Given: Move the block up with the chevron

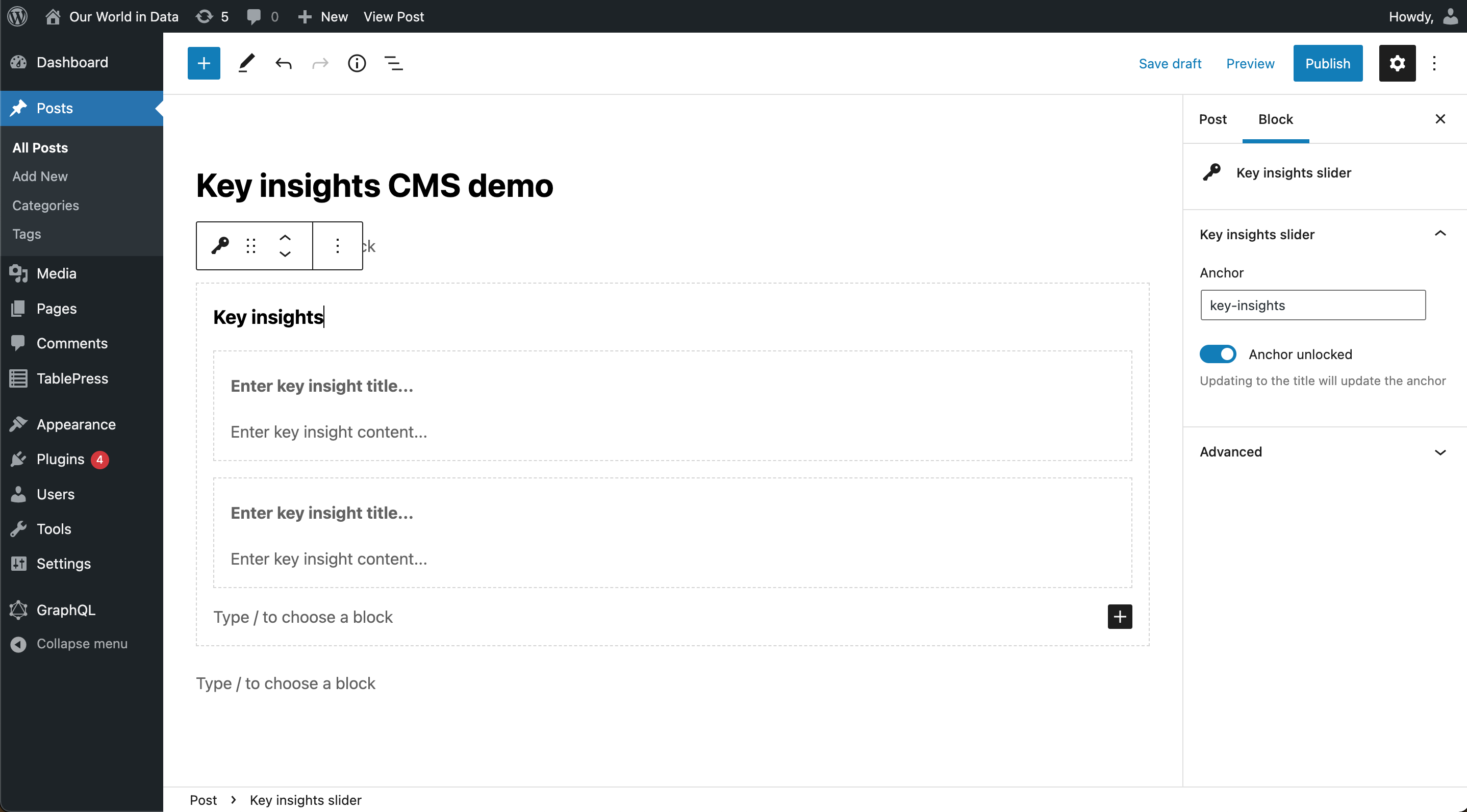Looking at the screenshot, I should [x=285, y=238].
